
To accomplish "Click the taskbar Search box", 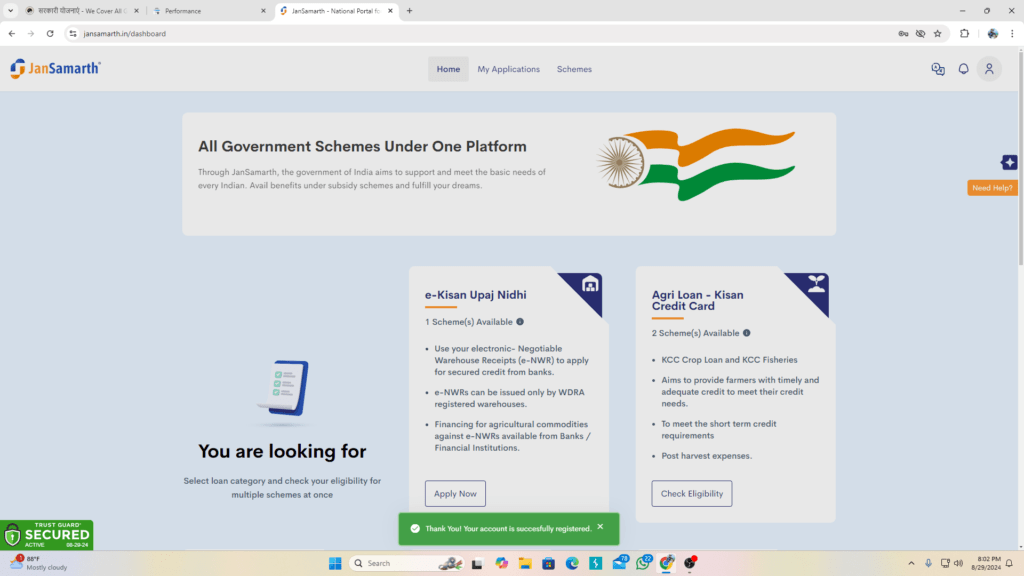I will 407,563.
